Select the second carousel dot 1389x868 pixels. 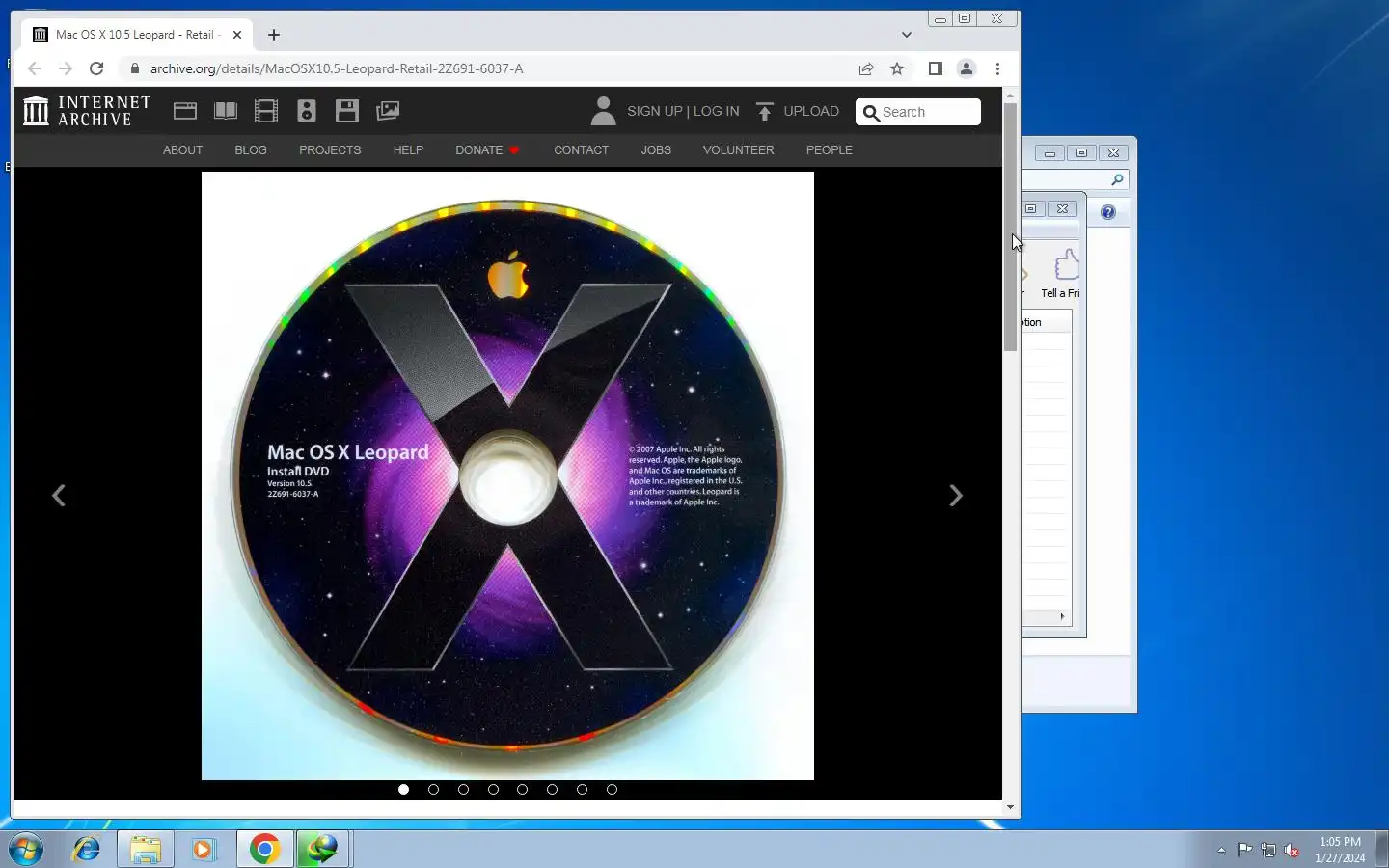pos(433,789)
